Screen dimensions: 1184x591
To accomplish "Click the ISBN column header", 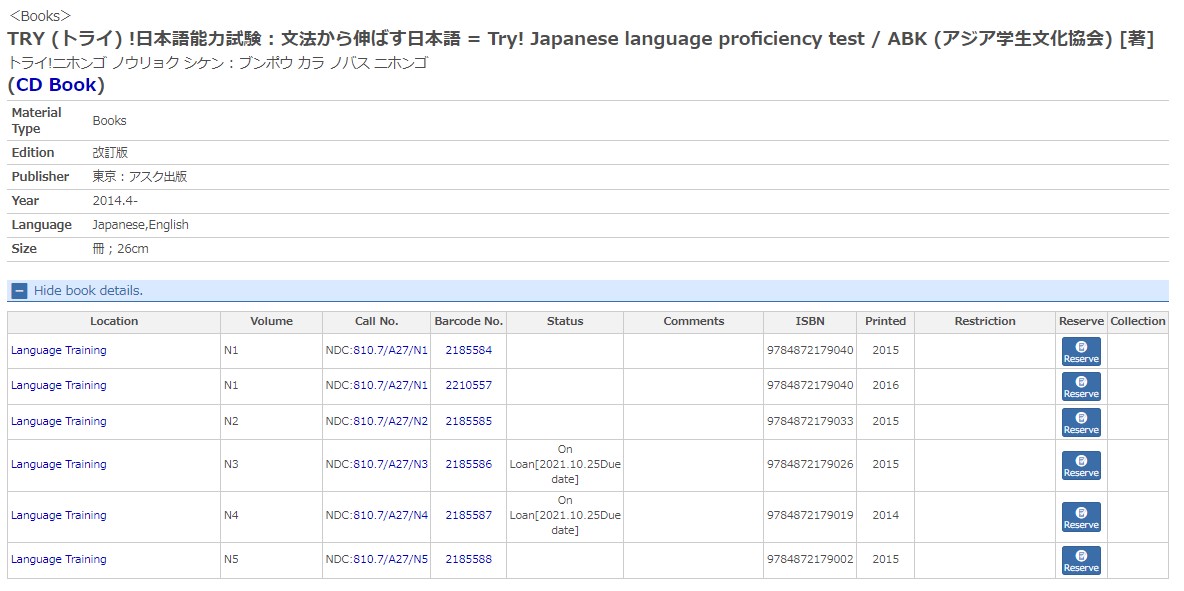I will [x=810, y=322].
